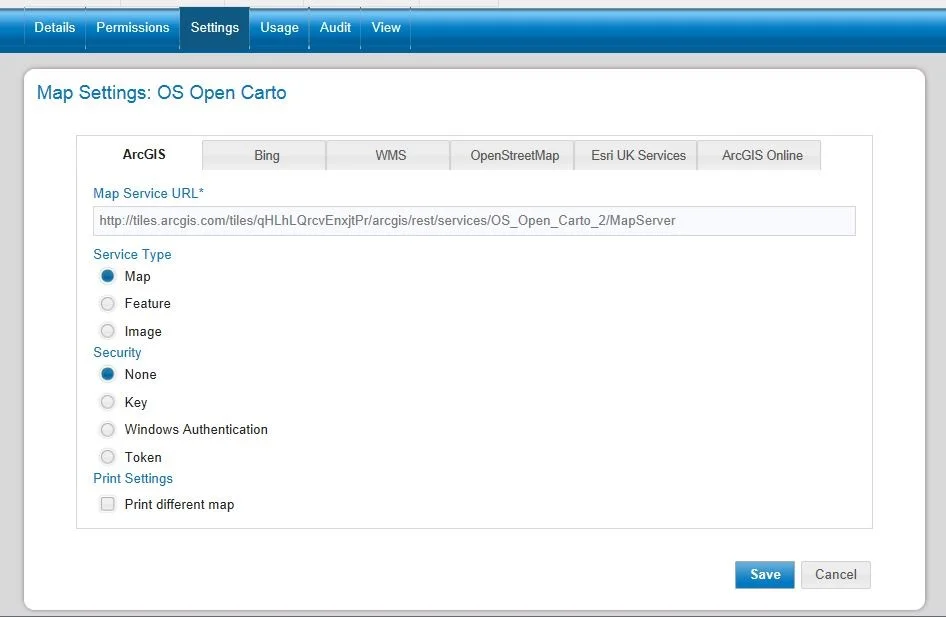Click the Print Settings heading
The image size is (946, 617).
(x=133, y=478)
